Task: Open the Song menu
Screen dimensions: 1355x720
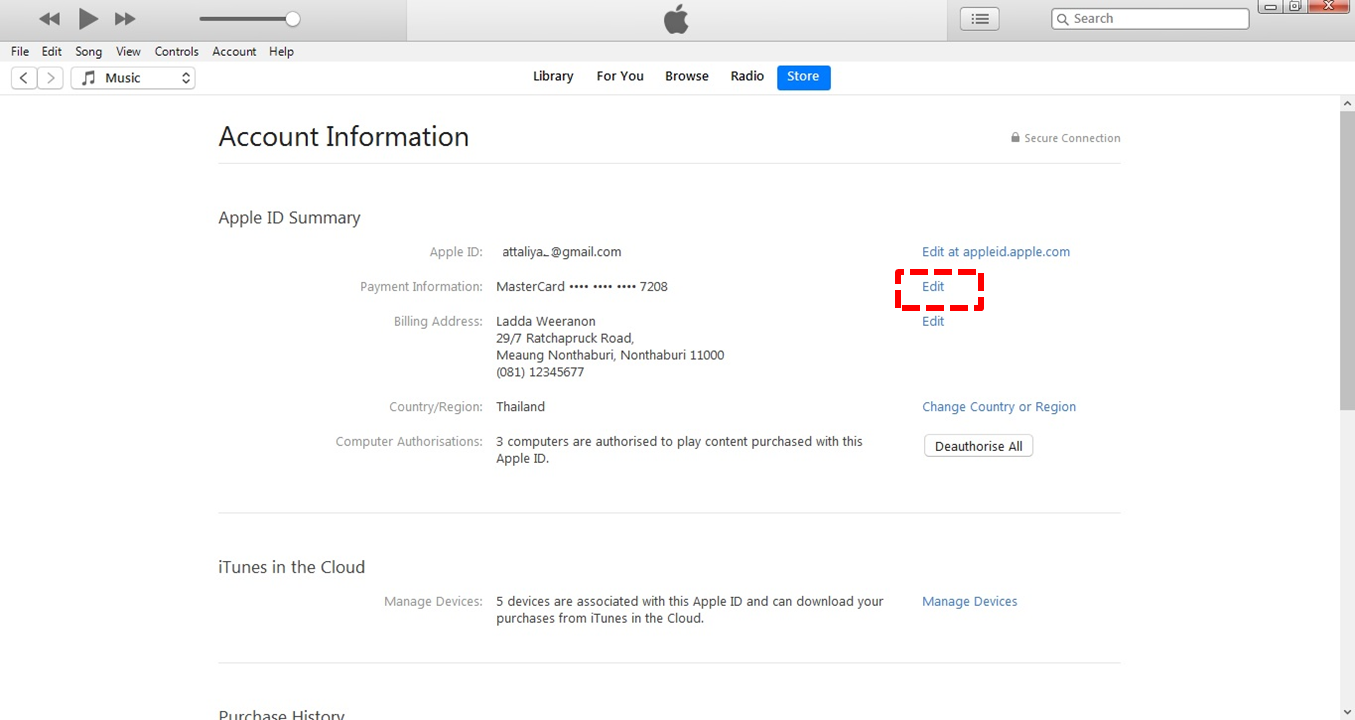Action: pyautogui.click(x=89, y=51)
